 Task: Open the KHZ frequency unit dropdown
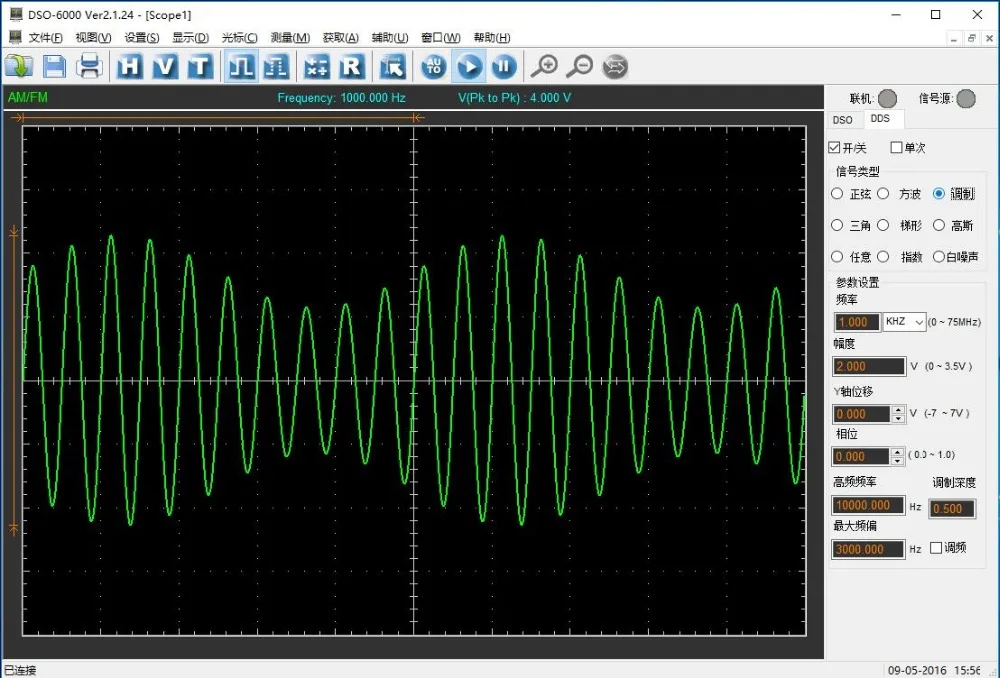(904, 322)
